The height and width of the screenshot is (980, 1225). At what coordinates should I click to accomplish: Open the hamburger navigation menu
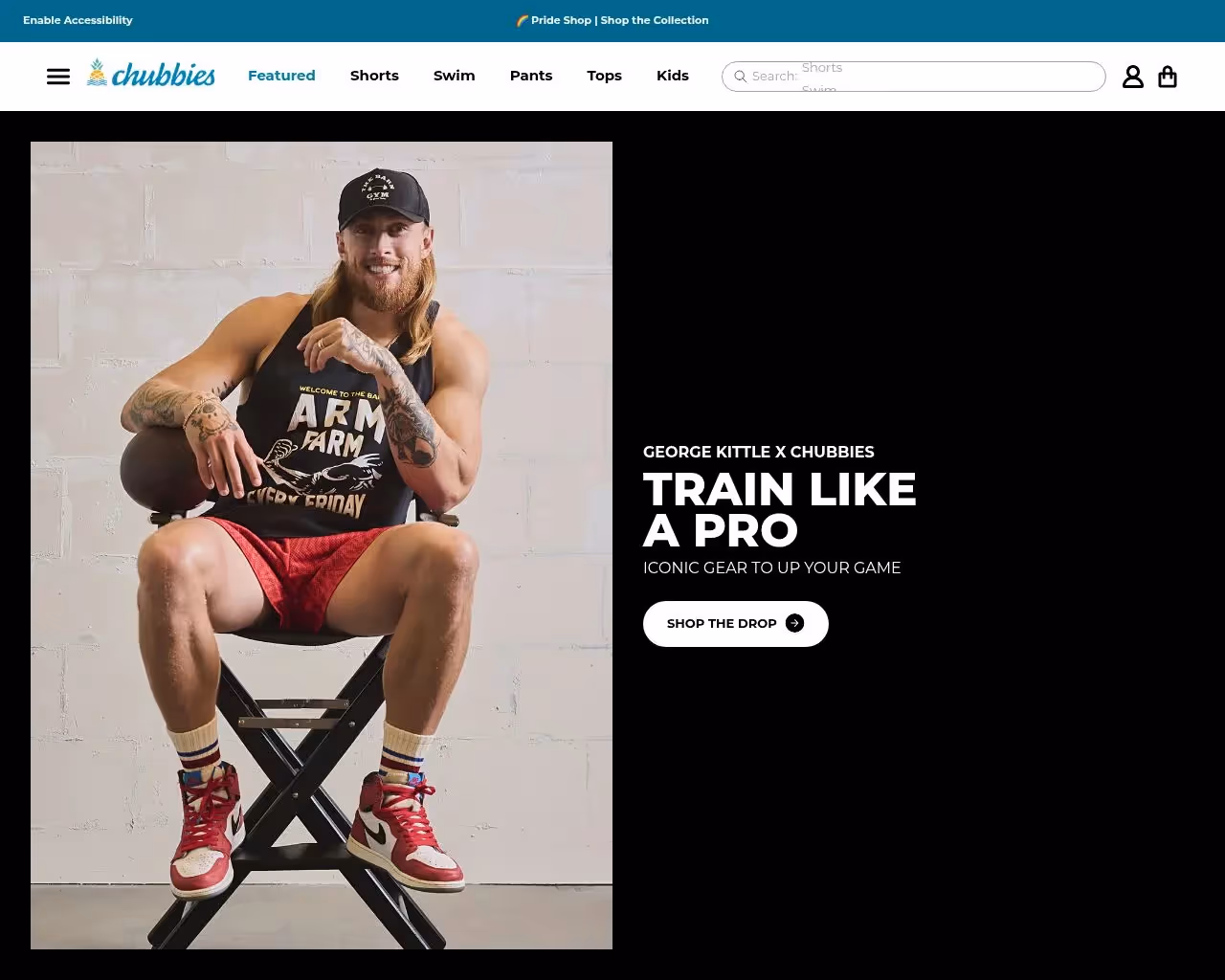[x=58, y=77]
